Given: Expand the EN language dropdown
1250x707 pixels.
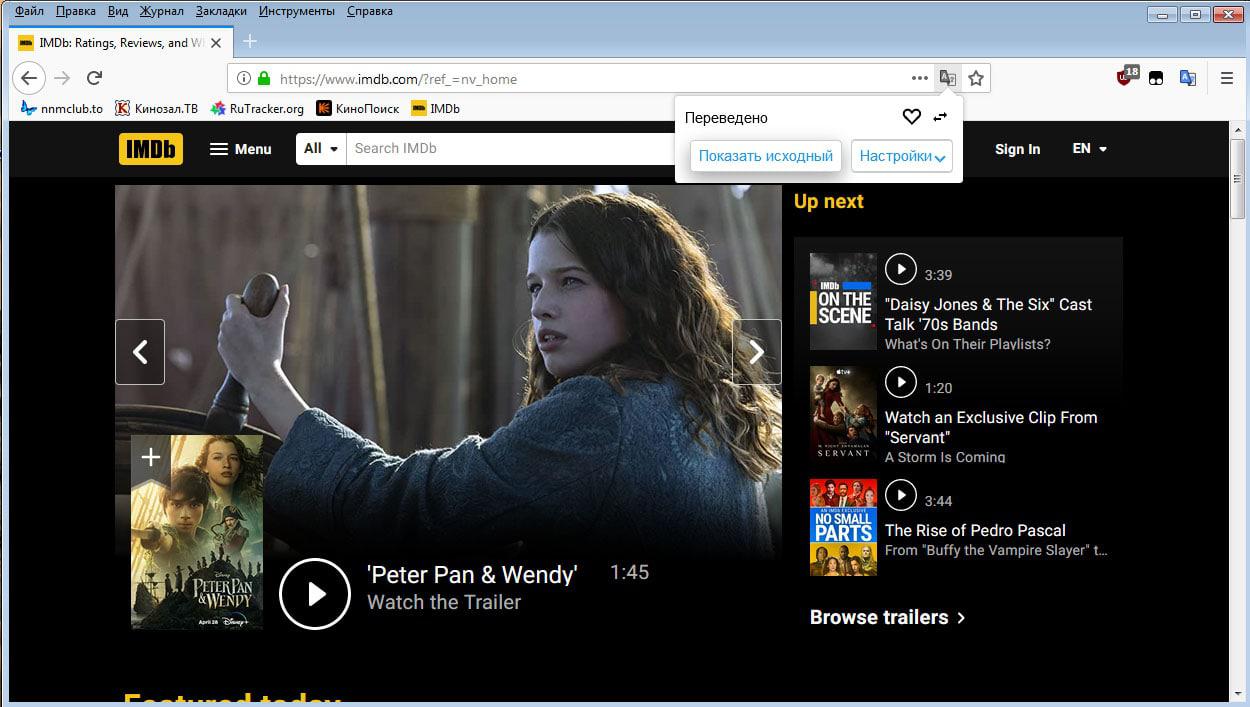Looking at the screenshot, I should [1090, 148].
